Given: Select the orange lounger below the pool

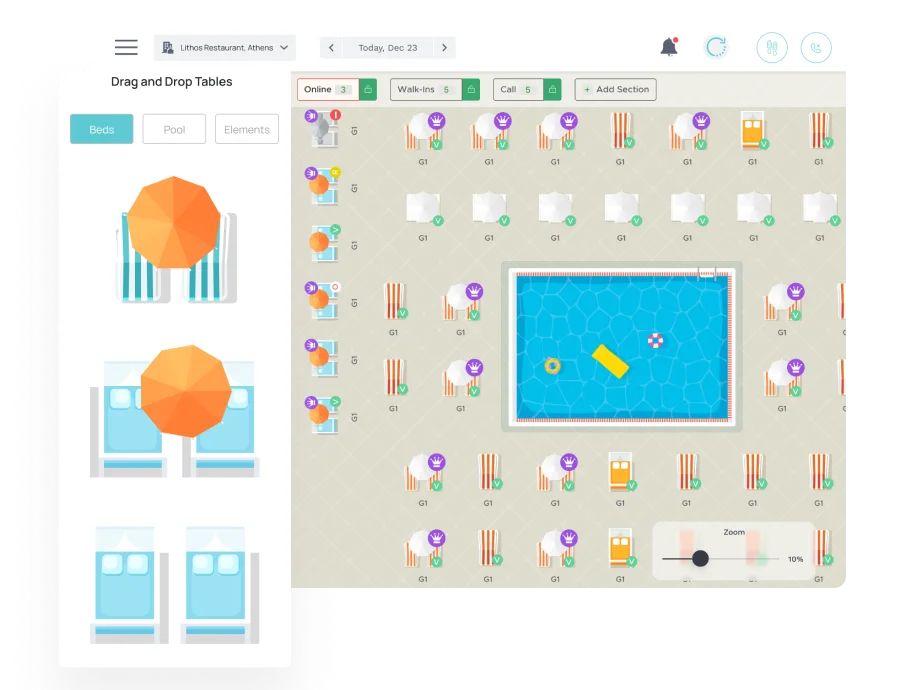Looking at the screenshot, I should point(621,472).
